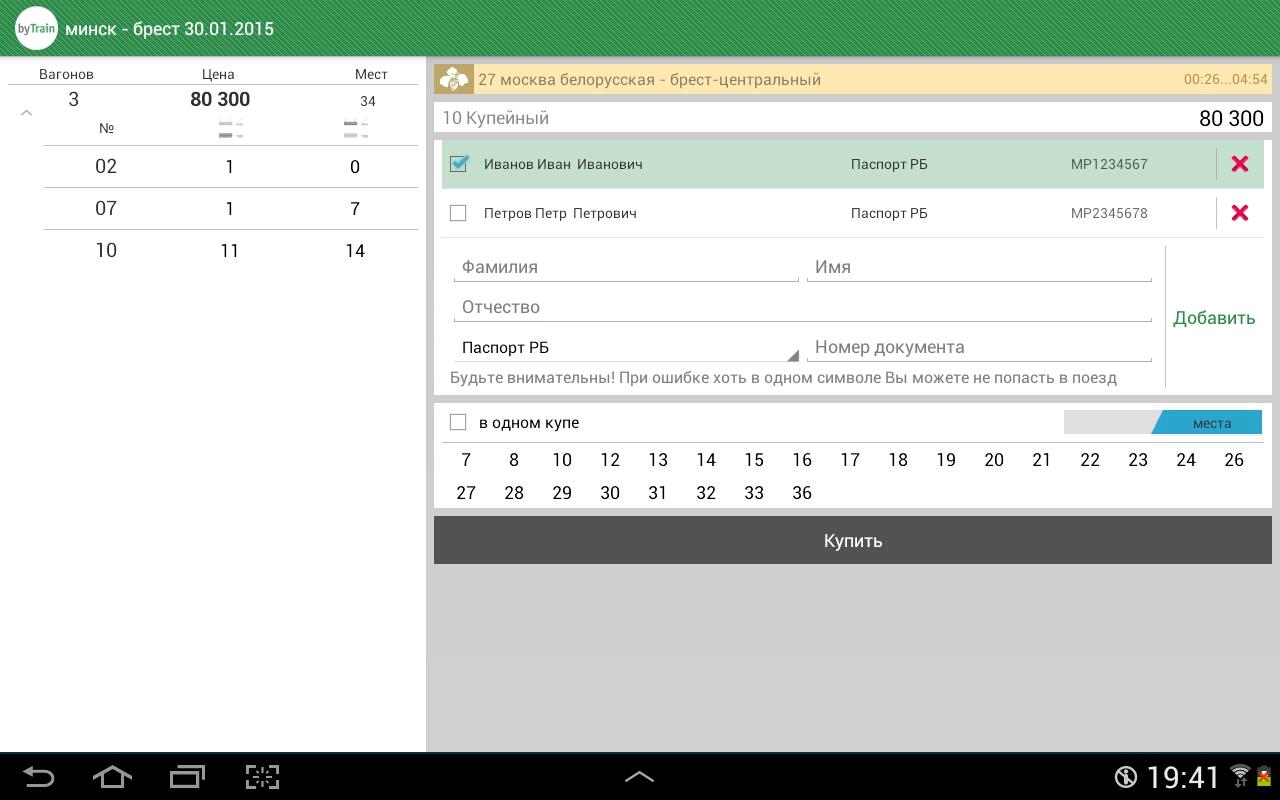1280x800 pixels.
Task: Choose seat number 18
Action: tap(898, 460)
